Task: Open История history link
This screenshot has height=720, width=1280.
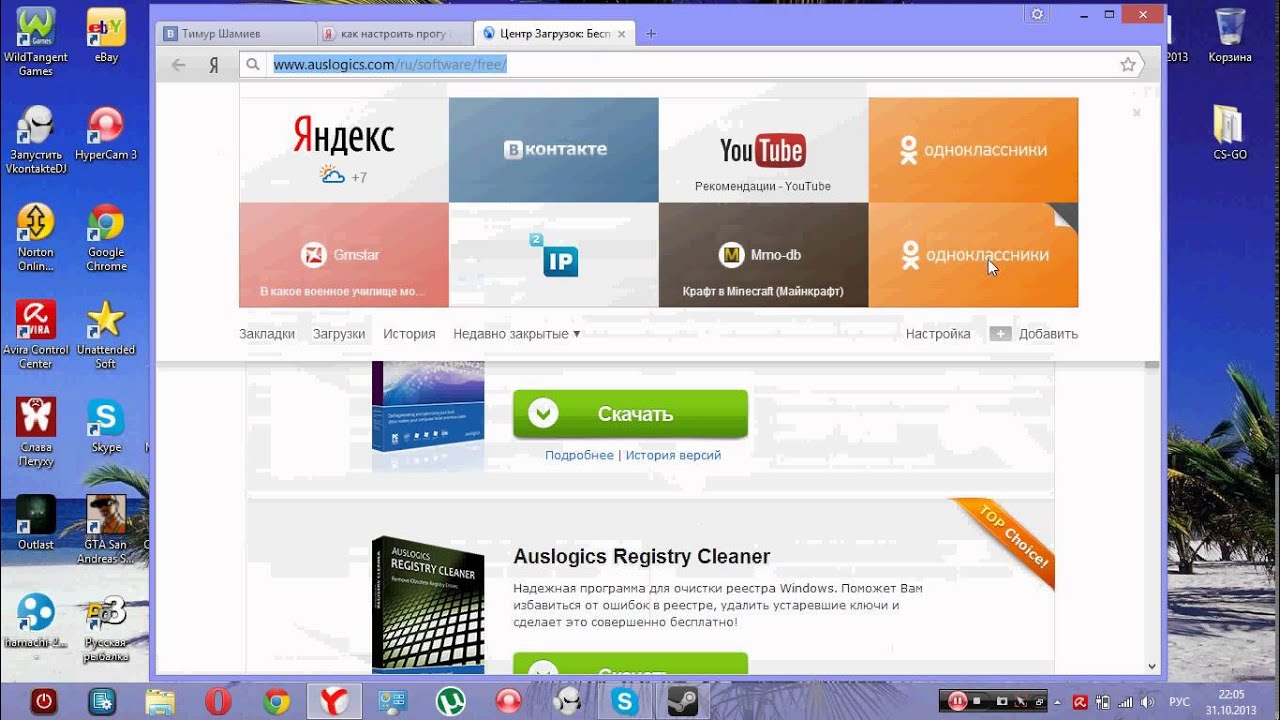Action: tap(409, 334)
